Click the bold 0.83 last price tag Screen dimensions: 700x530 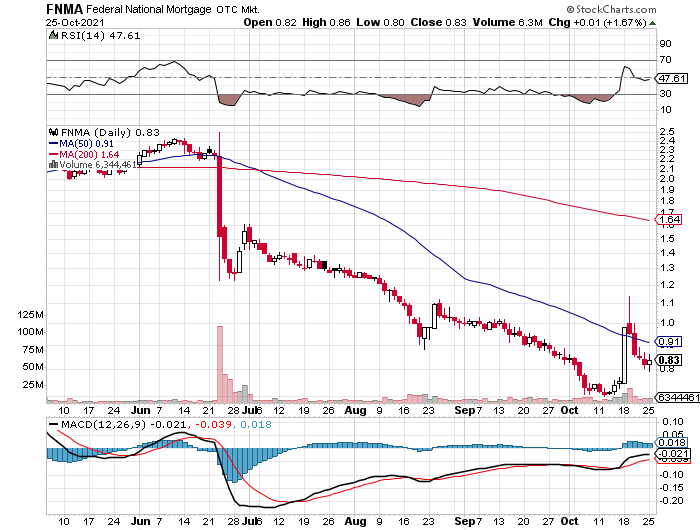tap(668, 360)
